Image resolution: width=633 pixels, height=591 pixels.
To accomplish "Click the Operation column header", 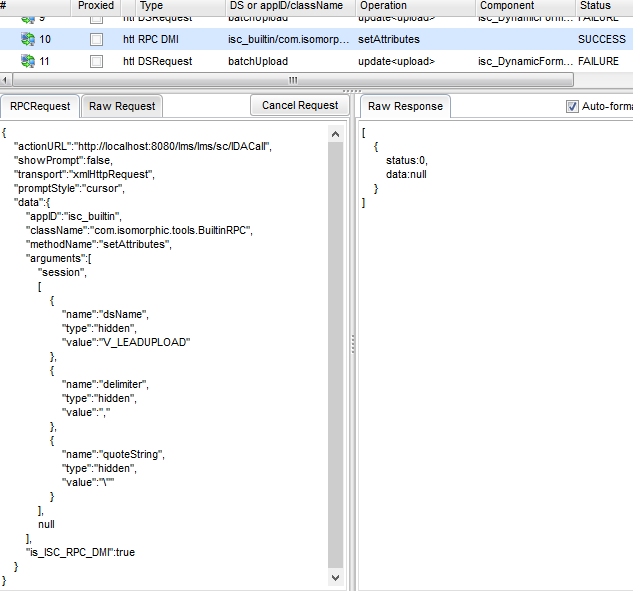I will pos(383,6).
